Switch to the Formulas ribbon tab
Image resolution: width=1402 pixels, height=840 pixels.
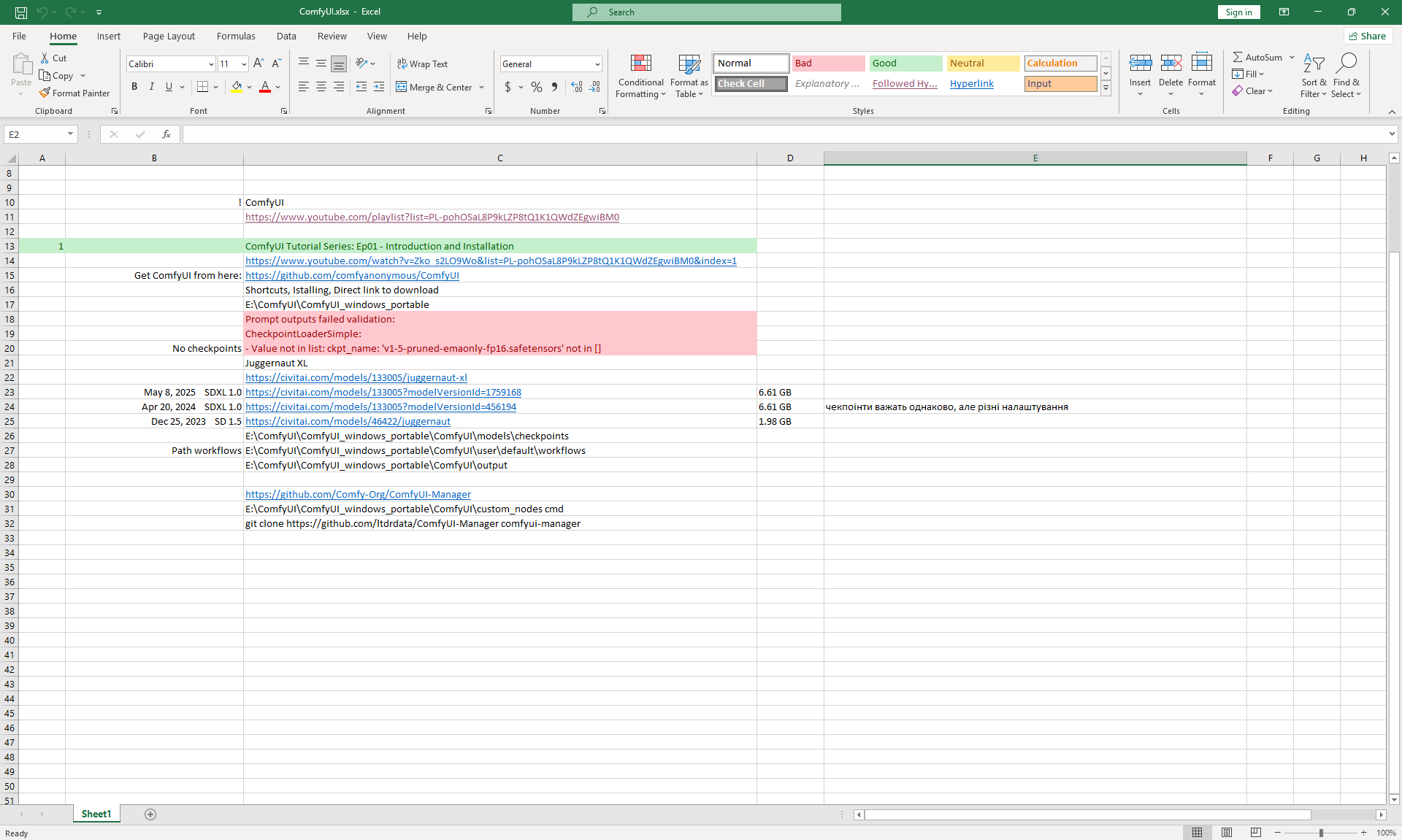tap(236, 36)
